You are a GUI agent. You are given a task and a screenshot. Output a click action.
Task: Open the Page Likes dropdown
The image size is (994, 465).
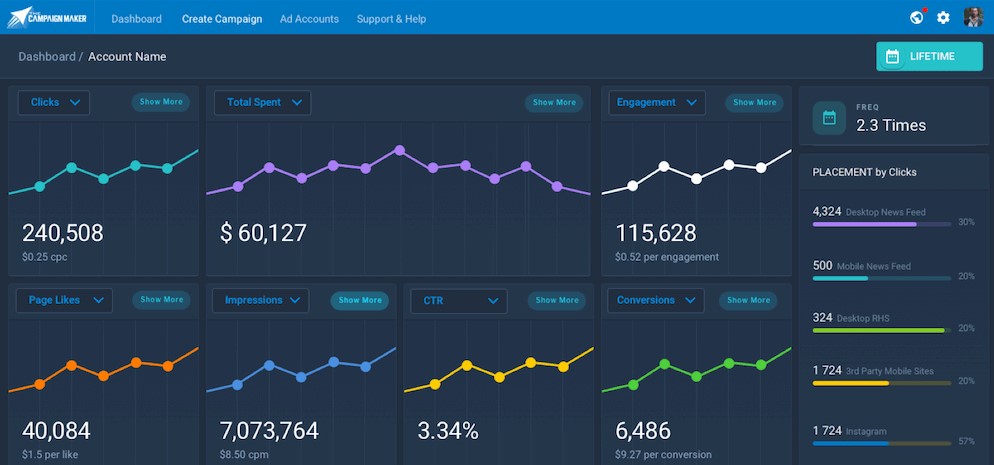[x=65, y=300]
